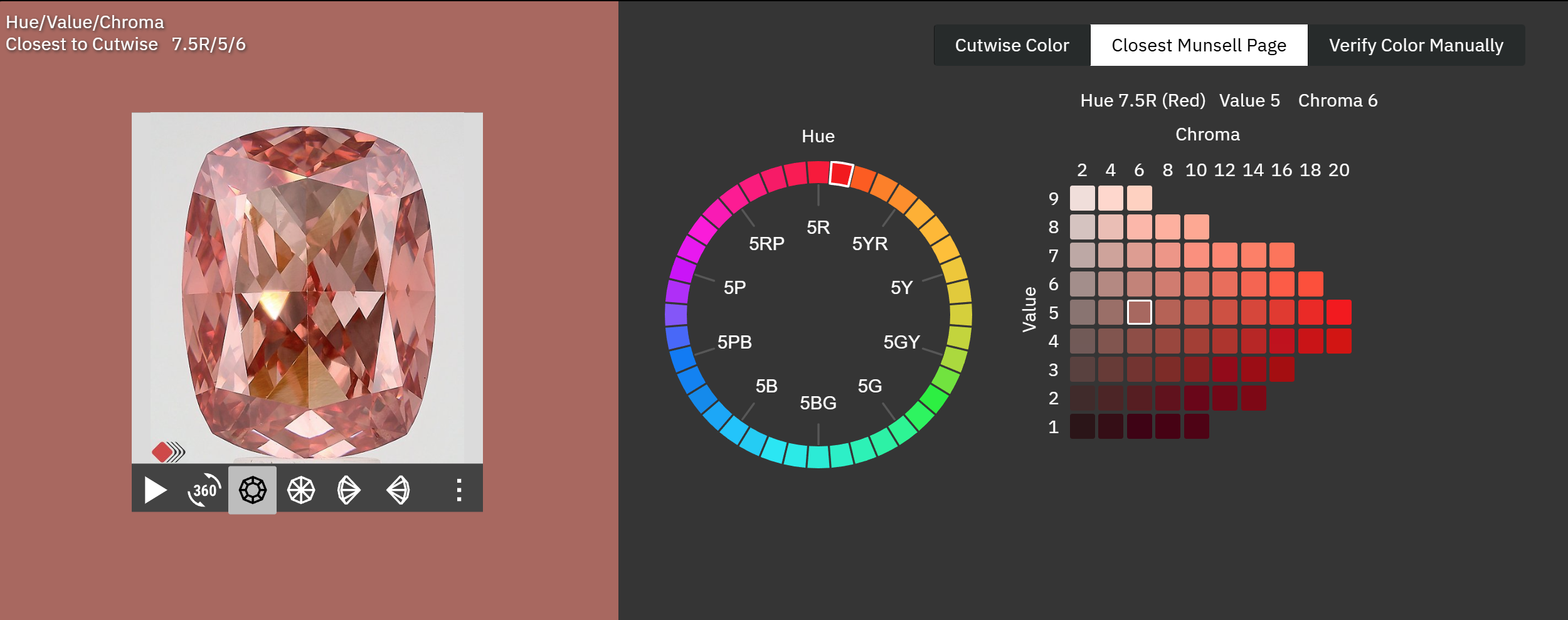Select the table-up gem view icon

(252, 490)
